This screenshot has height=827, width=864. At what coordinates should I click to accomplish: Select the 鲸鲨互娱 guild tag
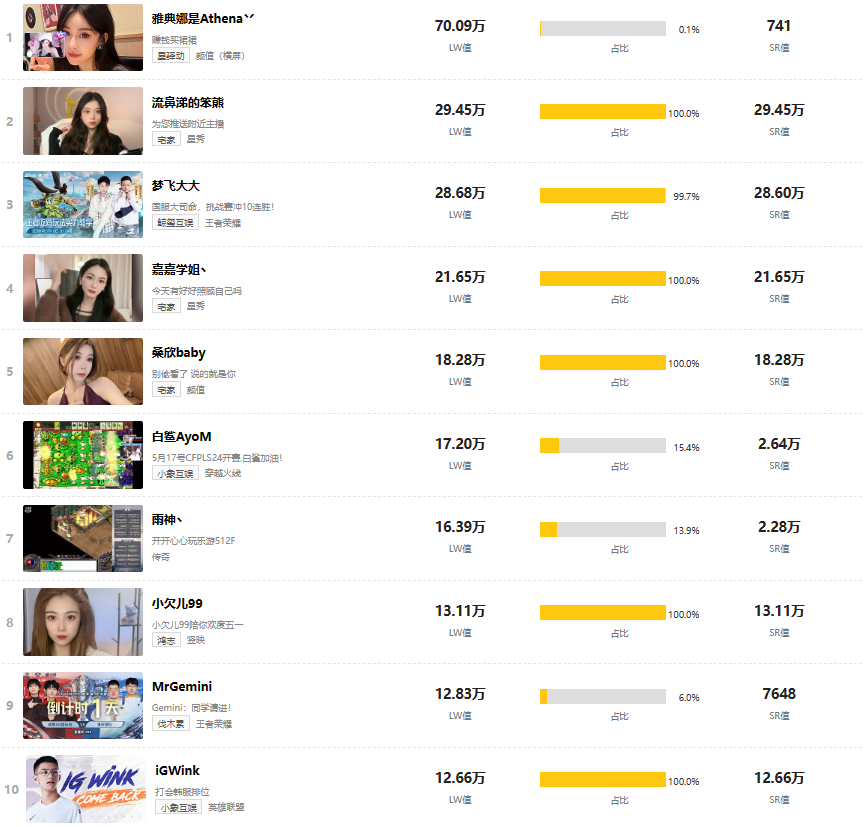pyautogui.click(x=175, y=223)
